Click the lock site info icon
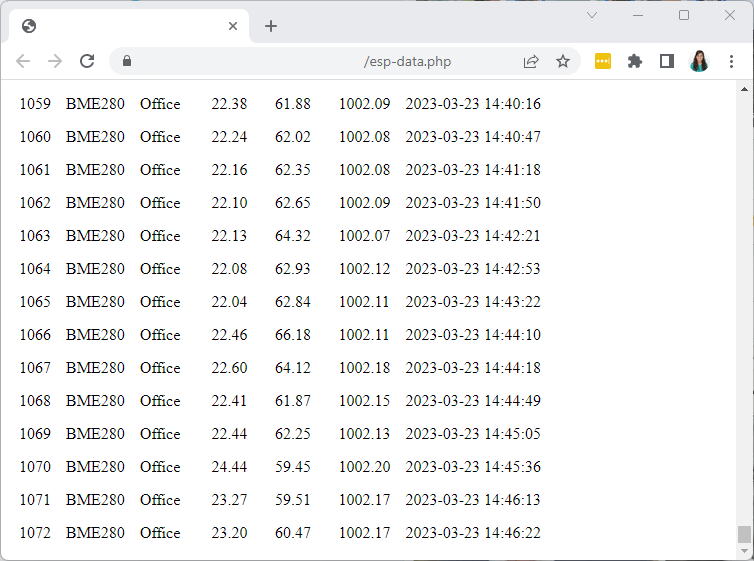This screenshot has height=561, width=754. tap(127, 61)
